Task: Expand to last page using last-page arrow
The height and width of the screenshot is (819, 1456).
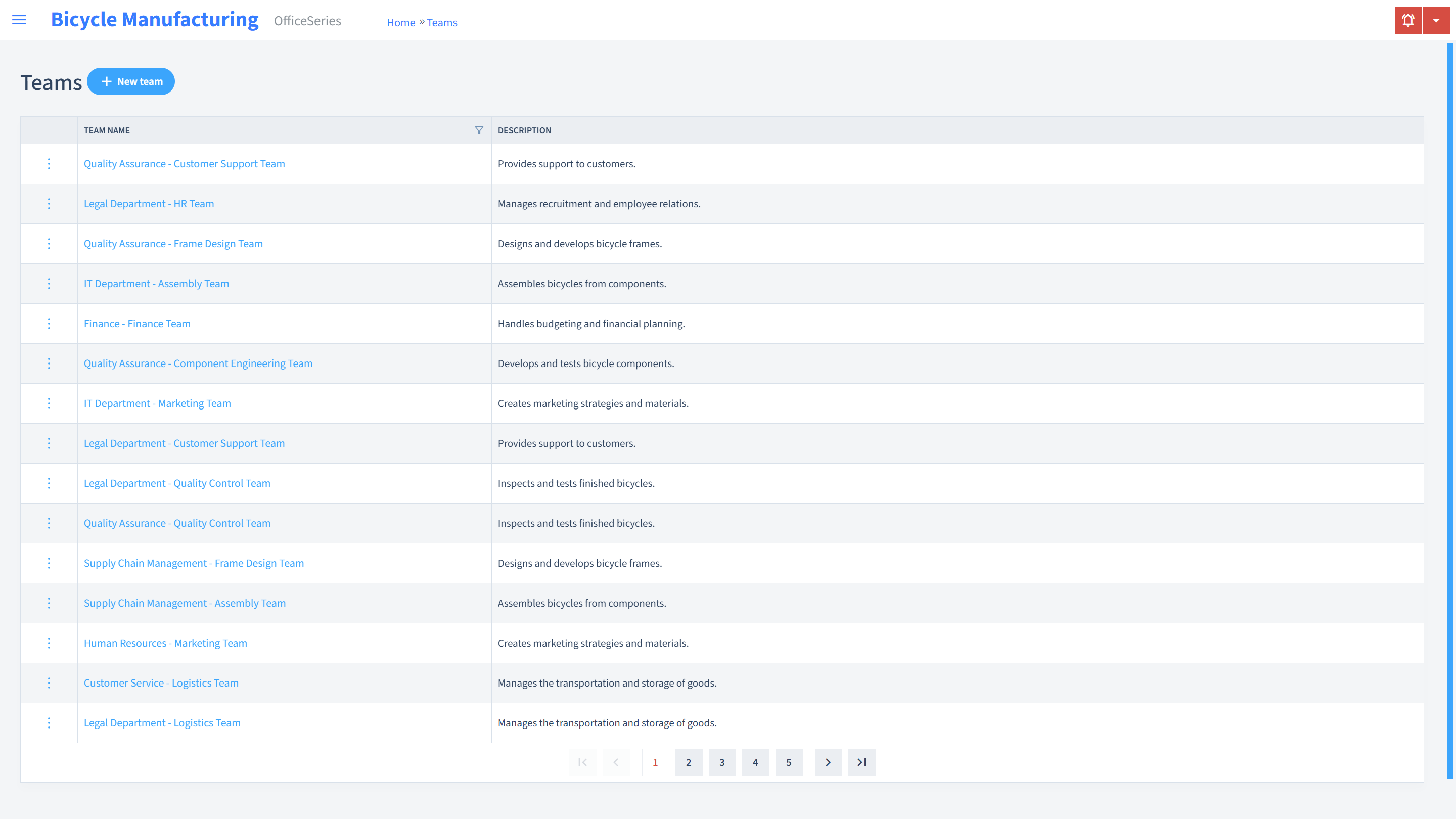Action: 862,762
